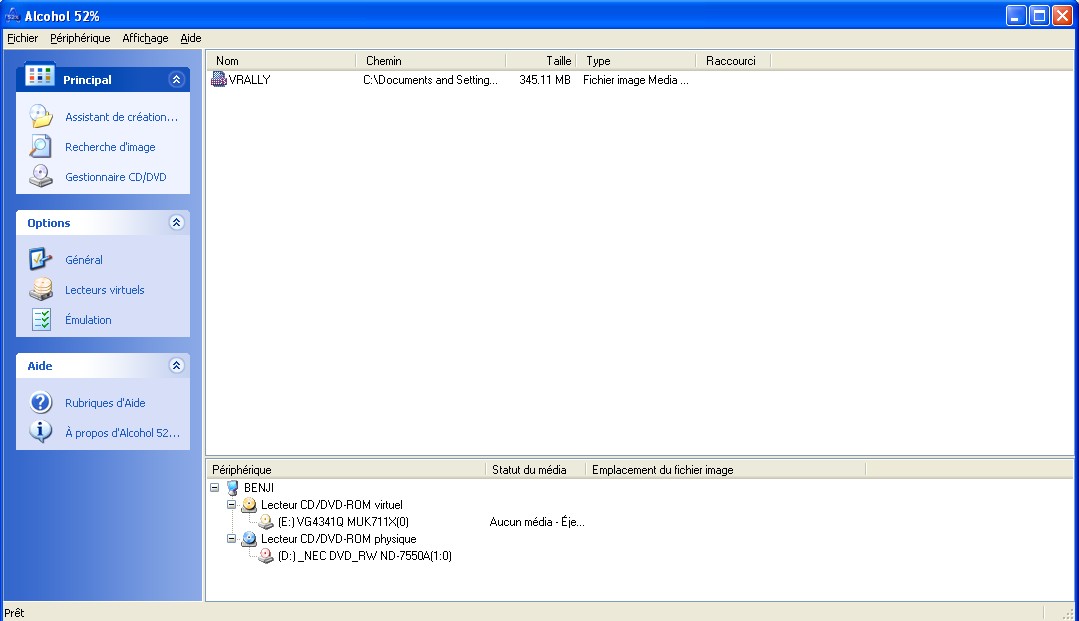This screenshot has height=621, width=1079.
Task: Select (D:) _NEC DVD_RW ND-7550A drive
Action: [365, 556]
